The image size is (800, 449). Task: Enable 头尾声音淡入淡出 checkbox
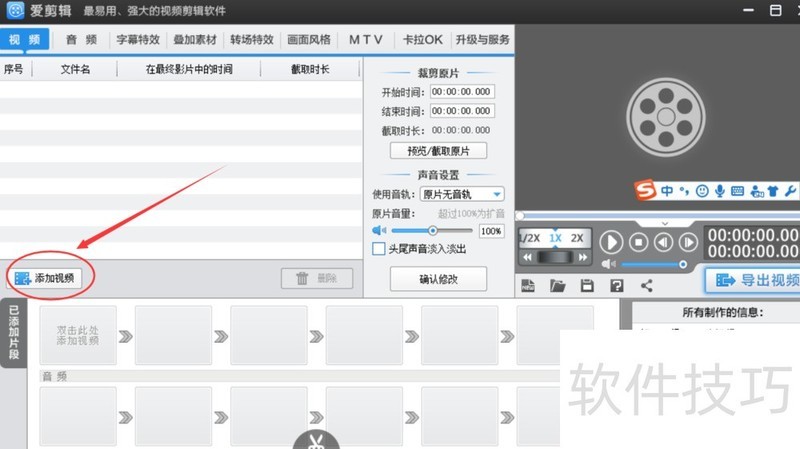coord(379,249)
